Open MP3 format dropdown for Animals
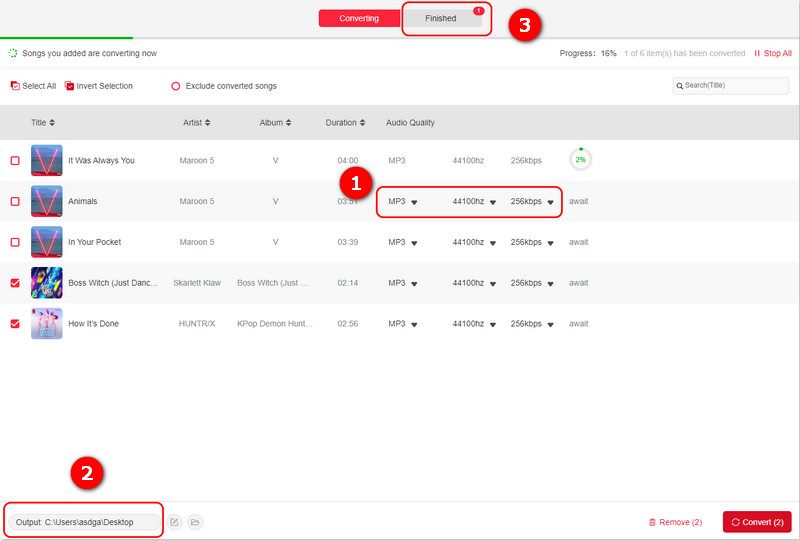The width and height of the screenshot is (800, 541). 414,202
